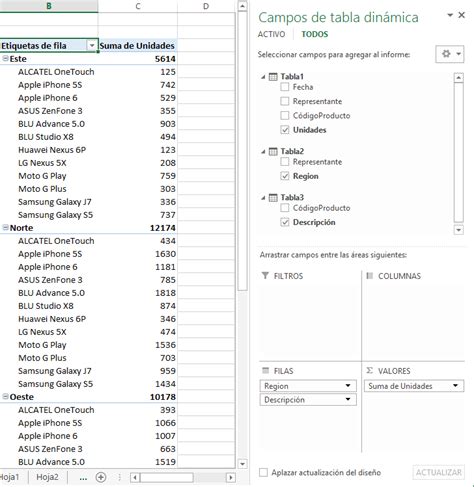This screenshot has height=487, width=474.
Task: Check CódigoProducto under Tabla1
Action: [284, 115]
